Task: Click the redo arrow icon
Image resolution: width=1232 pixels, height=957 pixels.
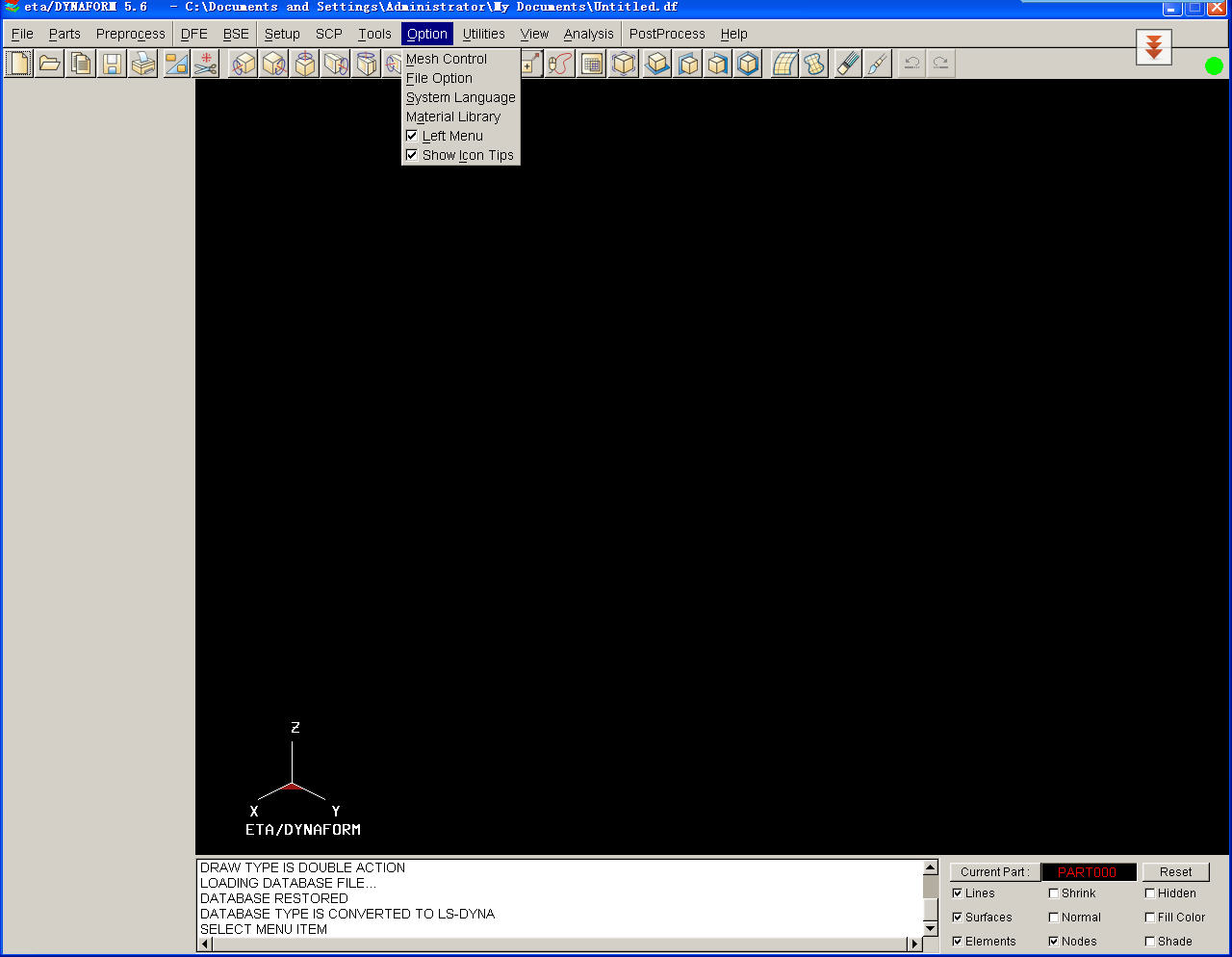Action: [940, 65]
